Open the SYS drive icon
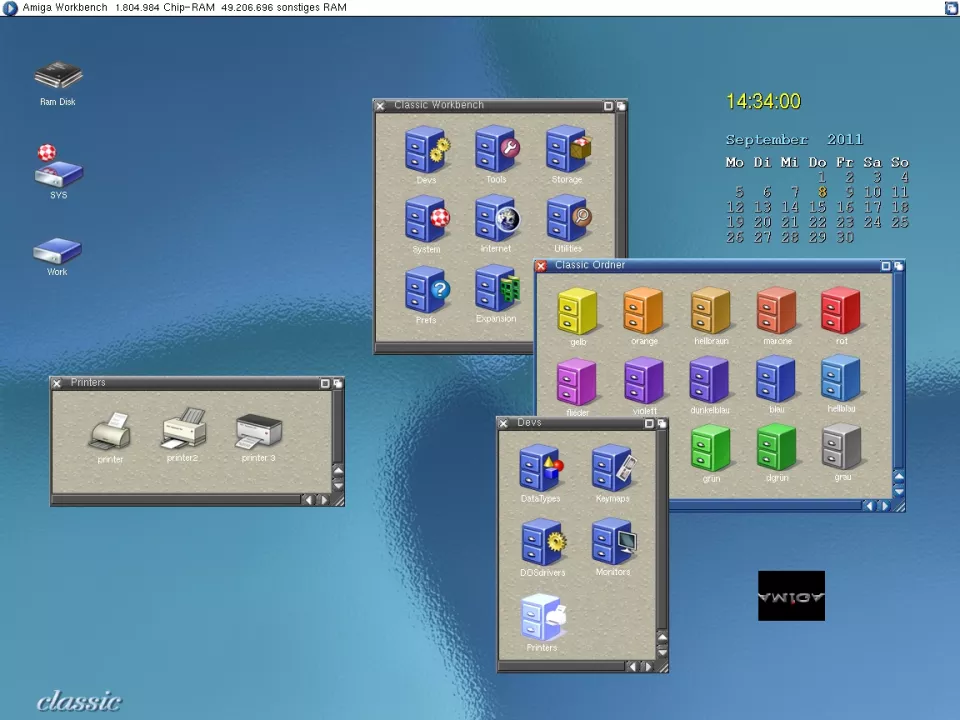 click(58, 170)
